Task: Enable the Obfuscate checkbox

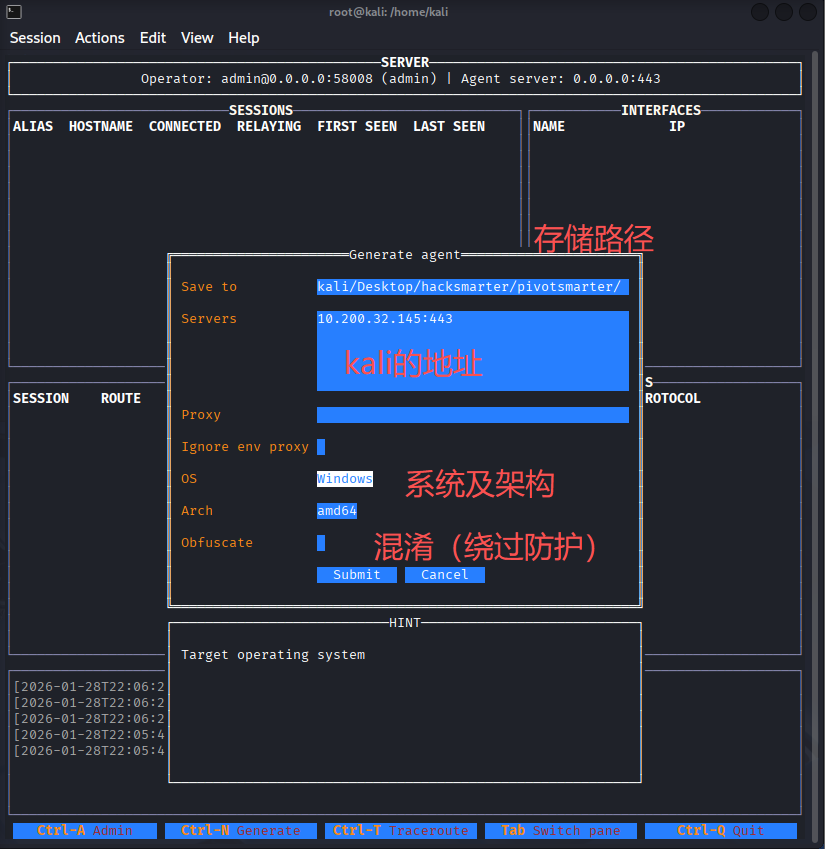Action: point(321,543)
